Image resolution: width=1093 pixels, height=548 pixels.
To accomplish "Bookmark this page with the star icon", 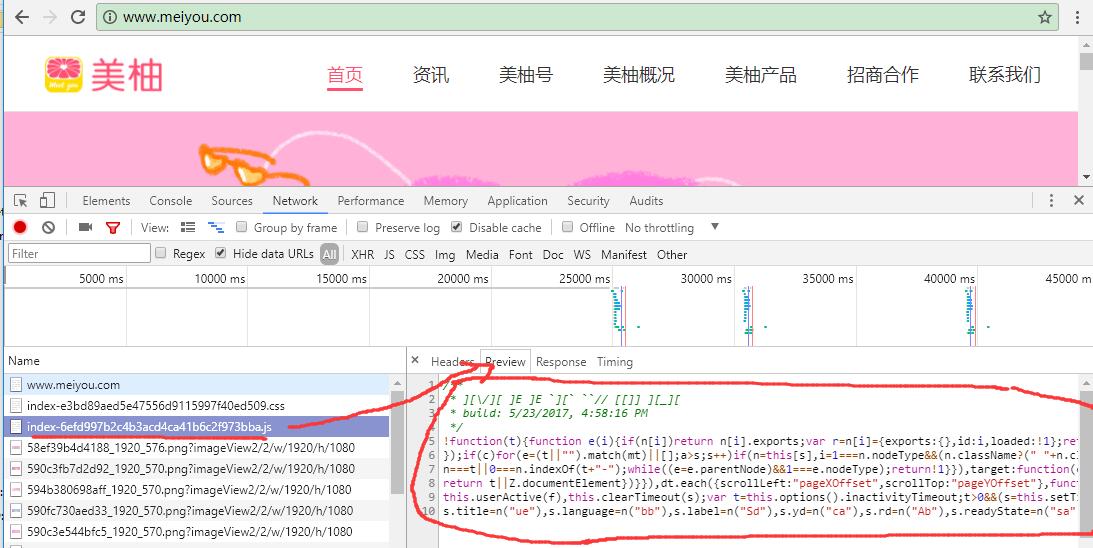I will 1044,17.
